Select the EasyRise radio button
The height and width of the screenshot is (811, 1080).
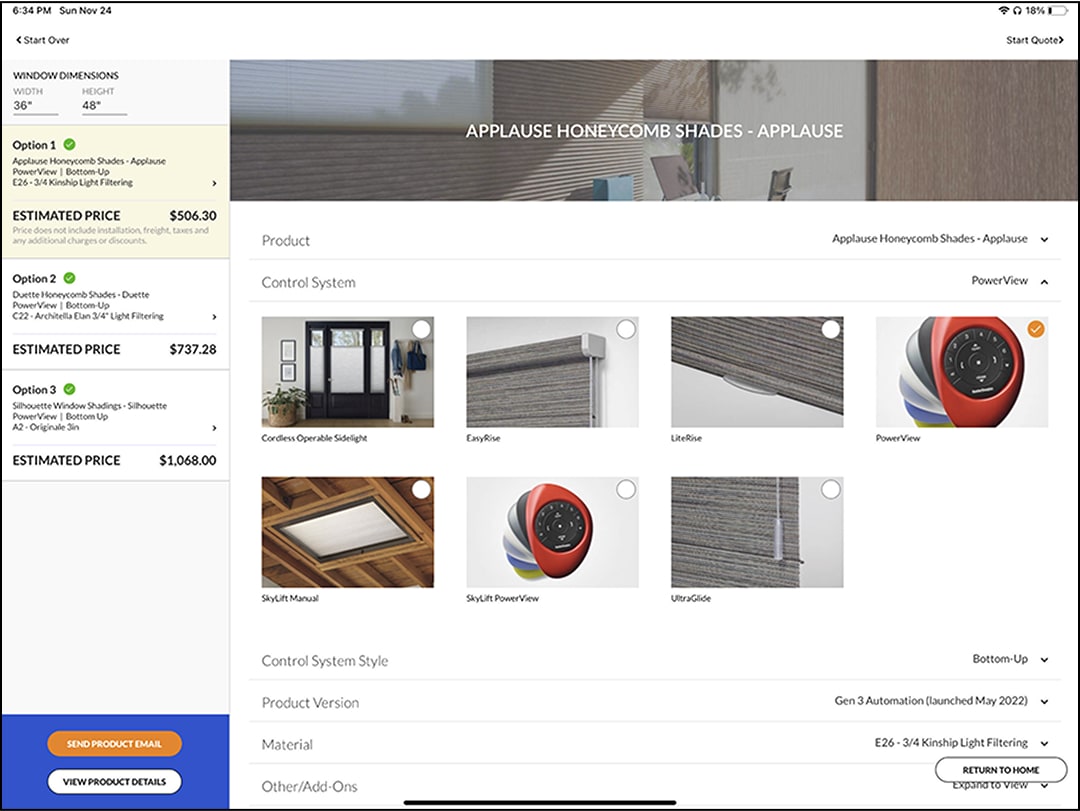click(625, 329)
